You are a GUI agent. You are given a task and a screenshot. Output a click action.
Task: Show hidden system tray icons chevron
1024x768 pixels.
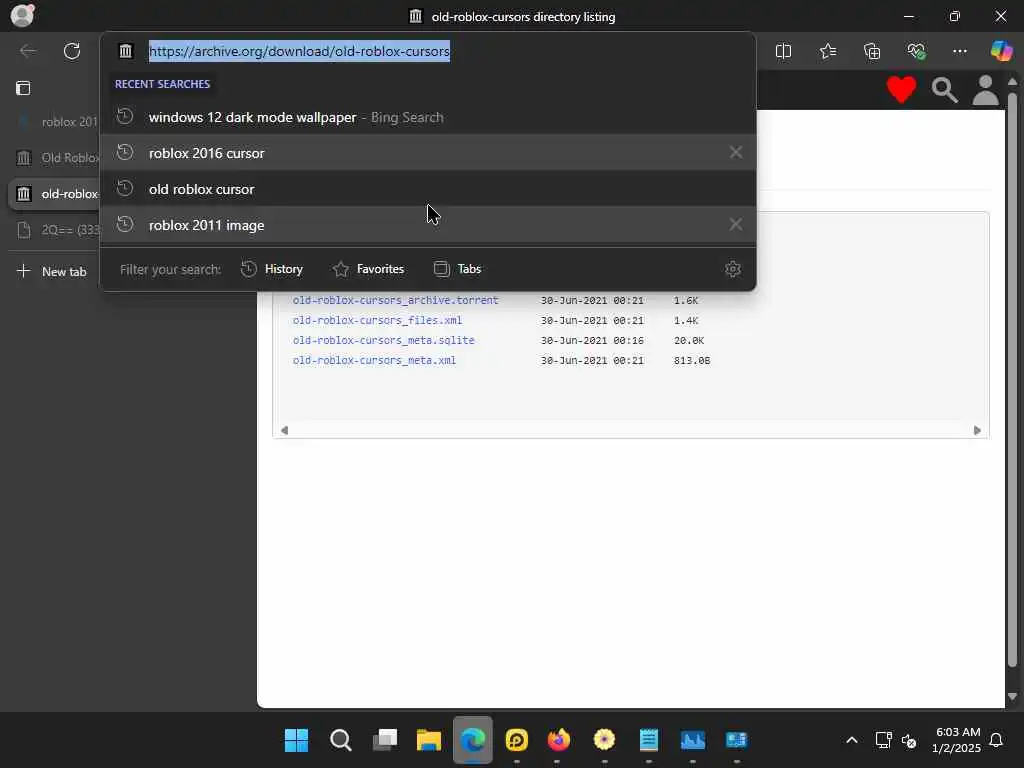pos(852,740)
